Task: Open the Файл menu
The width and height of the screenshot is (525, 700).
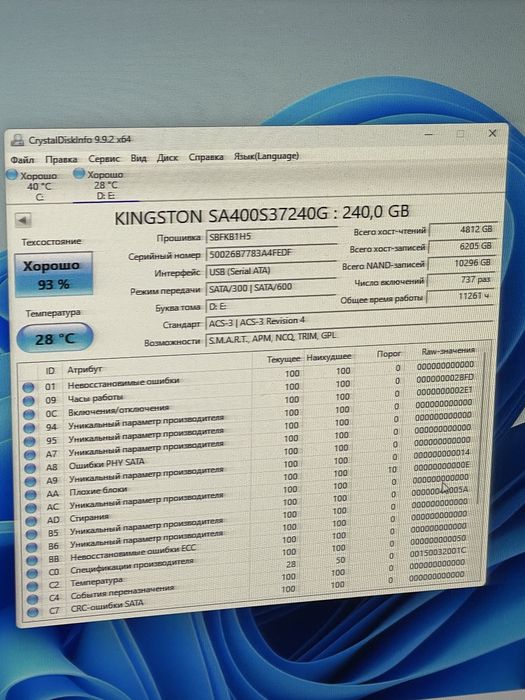Action: click(x=22, y=159)
